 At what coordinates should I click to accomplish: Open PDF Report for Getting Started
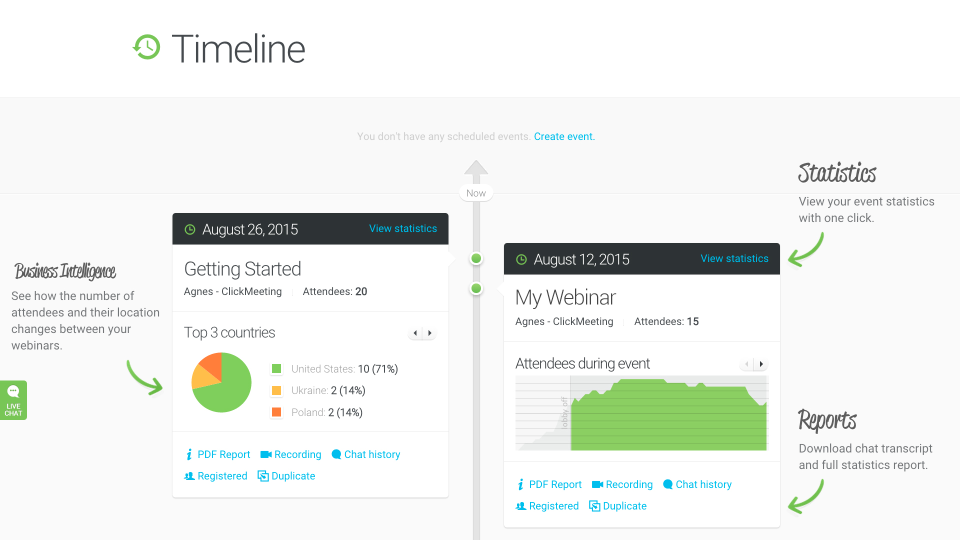(217, 454)
